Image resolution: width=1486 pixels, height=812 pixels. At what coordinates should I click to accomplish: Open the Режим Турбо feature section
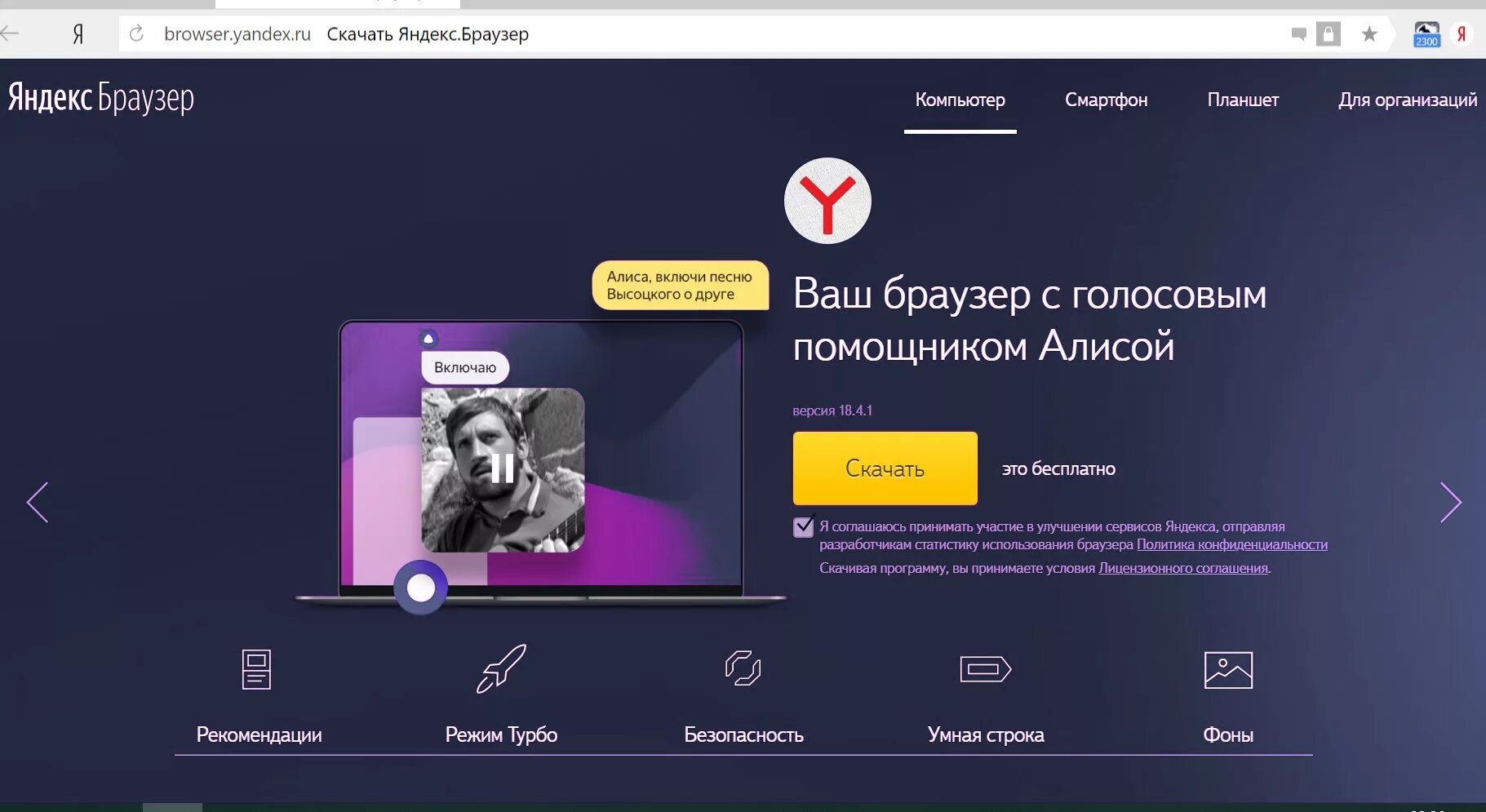click(501, 734)
